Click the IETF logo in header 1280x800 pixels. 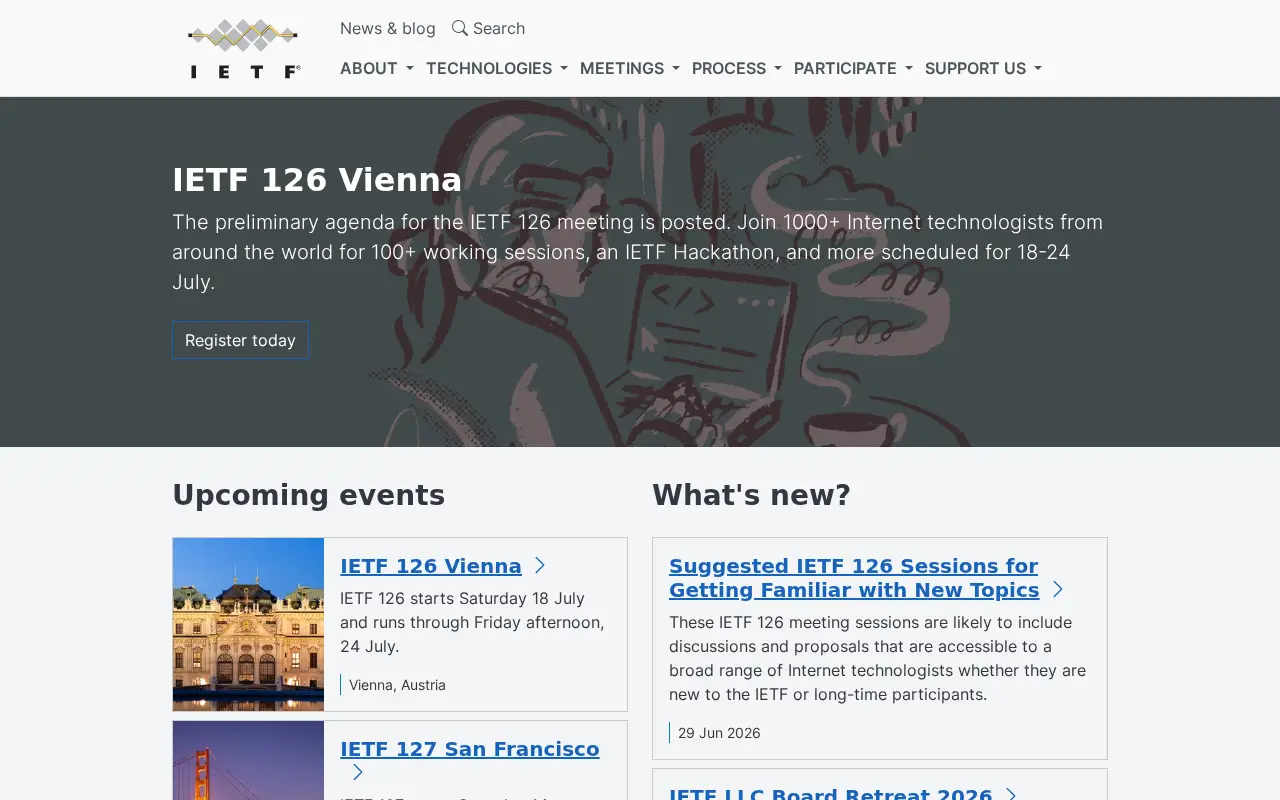click(244, 48)
